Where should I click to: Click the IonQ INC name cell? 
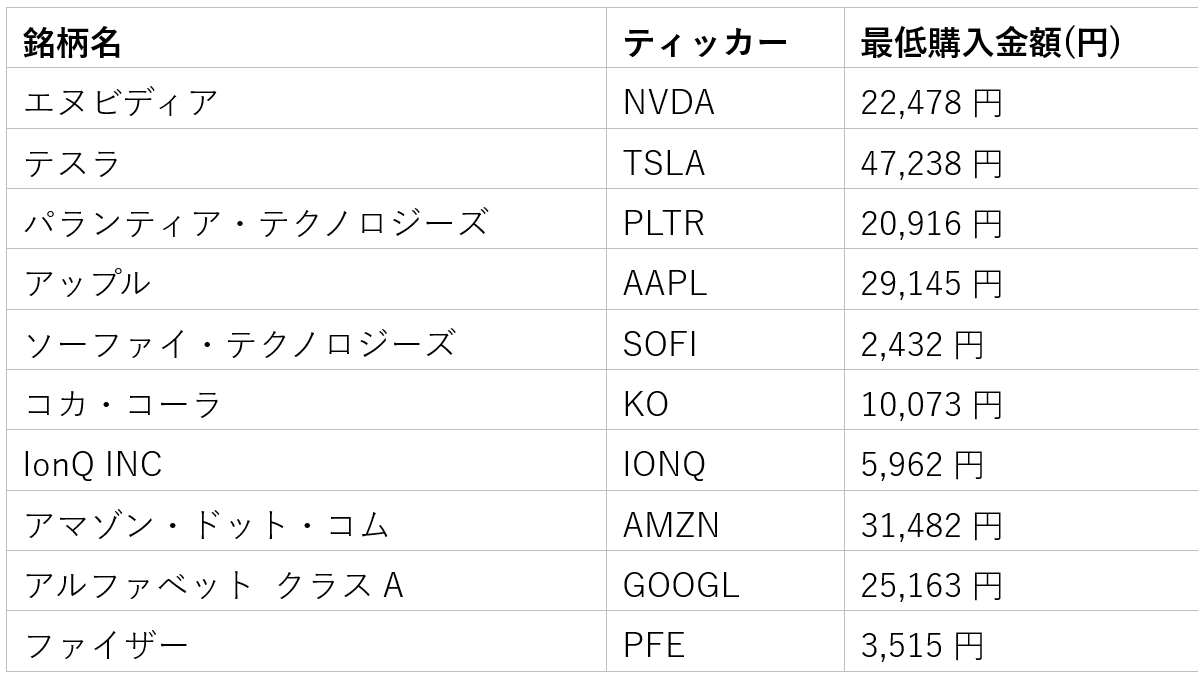(92, 465)
